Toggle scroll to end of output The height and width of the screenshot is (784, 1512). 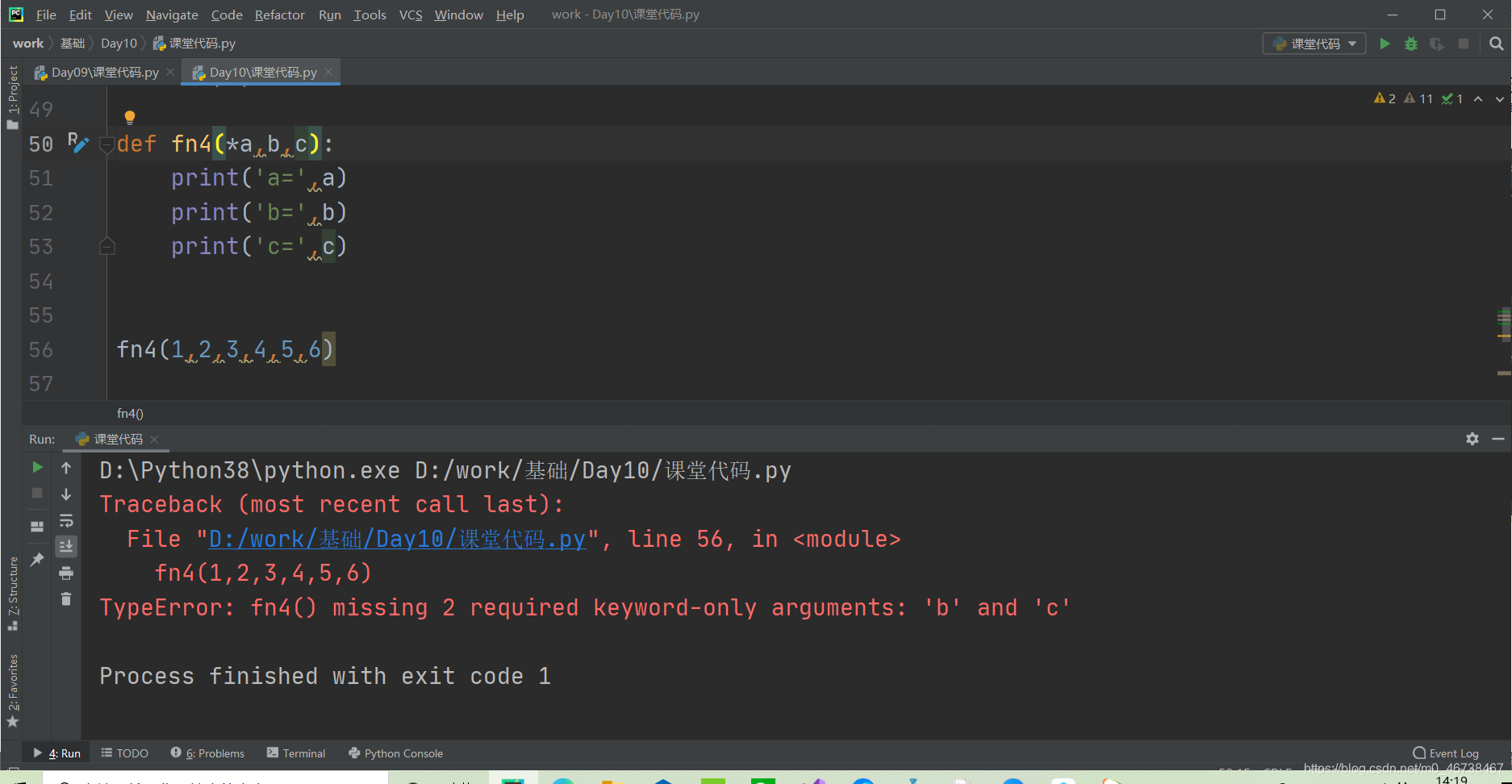[66, 547]
